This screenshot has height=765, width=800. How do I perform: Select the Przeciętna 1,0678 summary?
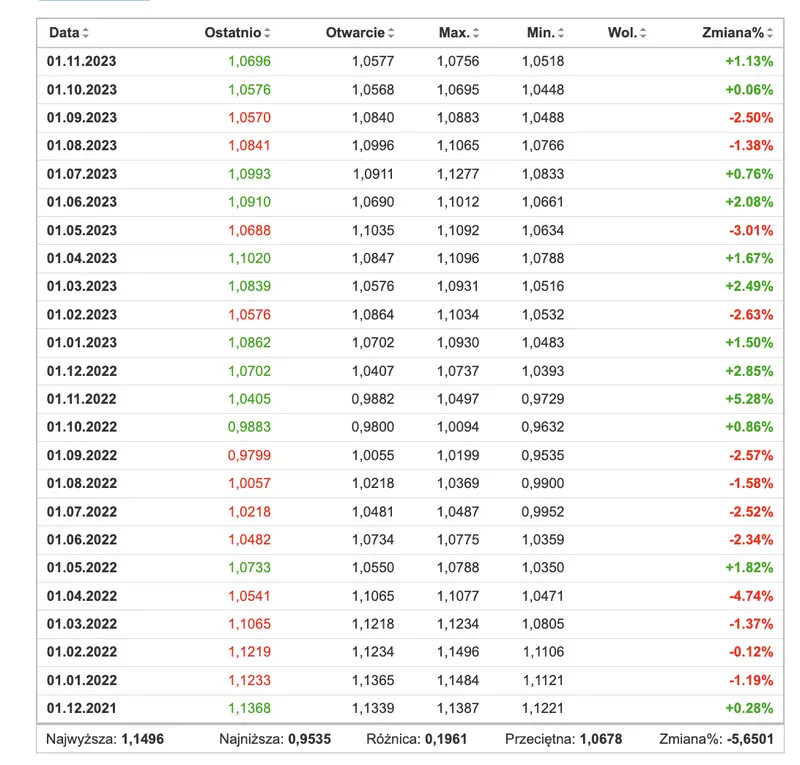(563, 739)
